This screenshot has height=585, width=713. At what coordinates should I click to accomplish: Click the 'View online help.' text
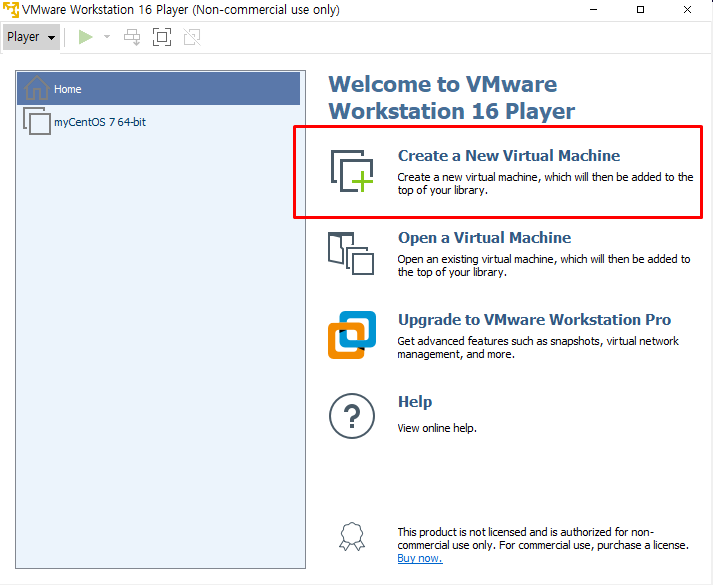[437, 428]
